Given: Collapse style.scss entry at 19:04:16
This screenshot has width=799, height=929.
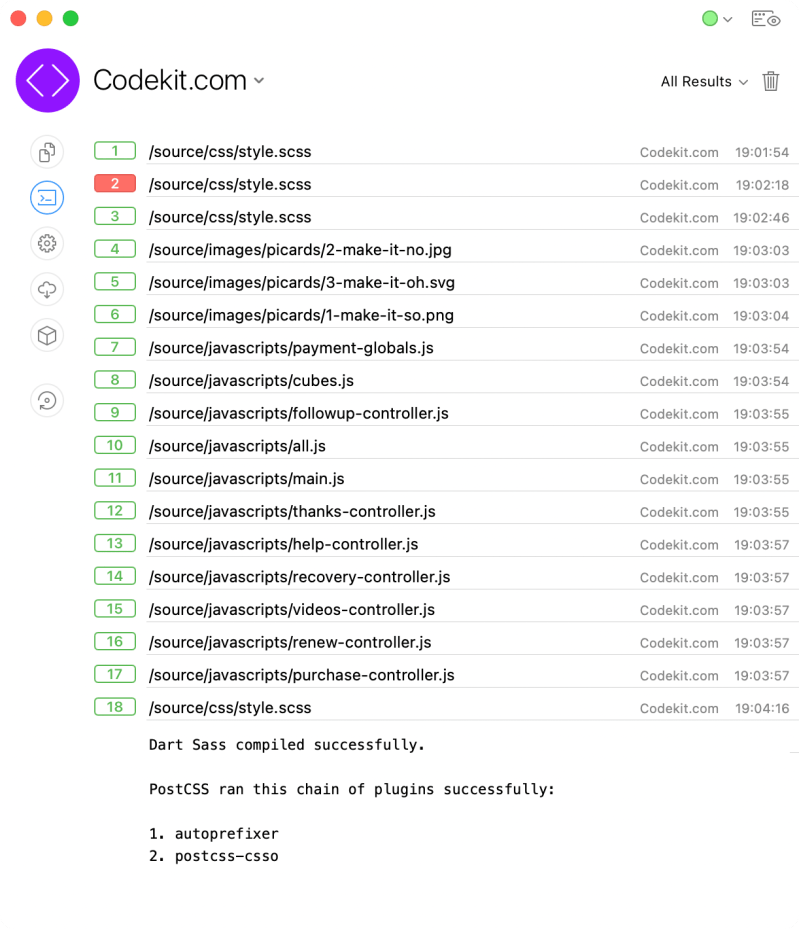Looking at the screenshot, I should (473, 707).
